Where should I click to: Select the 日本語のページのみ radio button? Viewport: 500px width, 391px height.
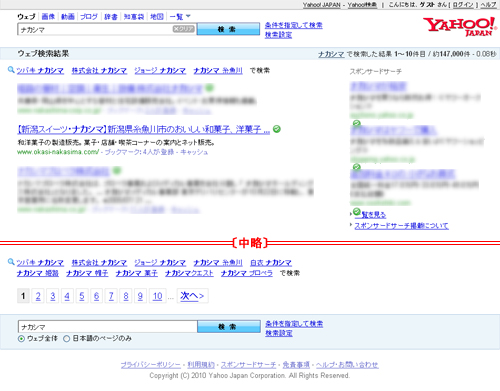(66, 339)
